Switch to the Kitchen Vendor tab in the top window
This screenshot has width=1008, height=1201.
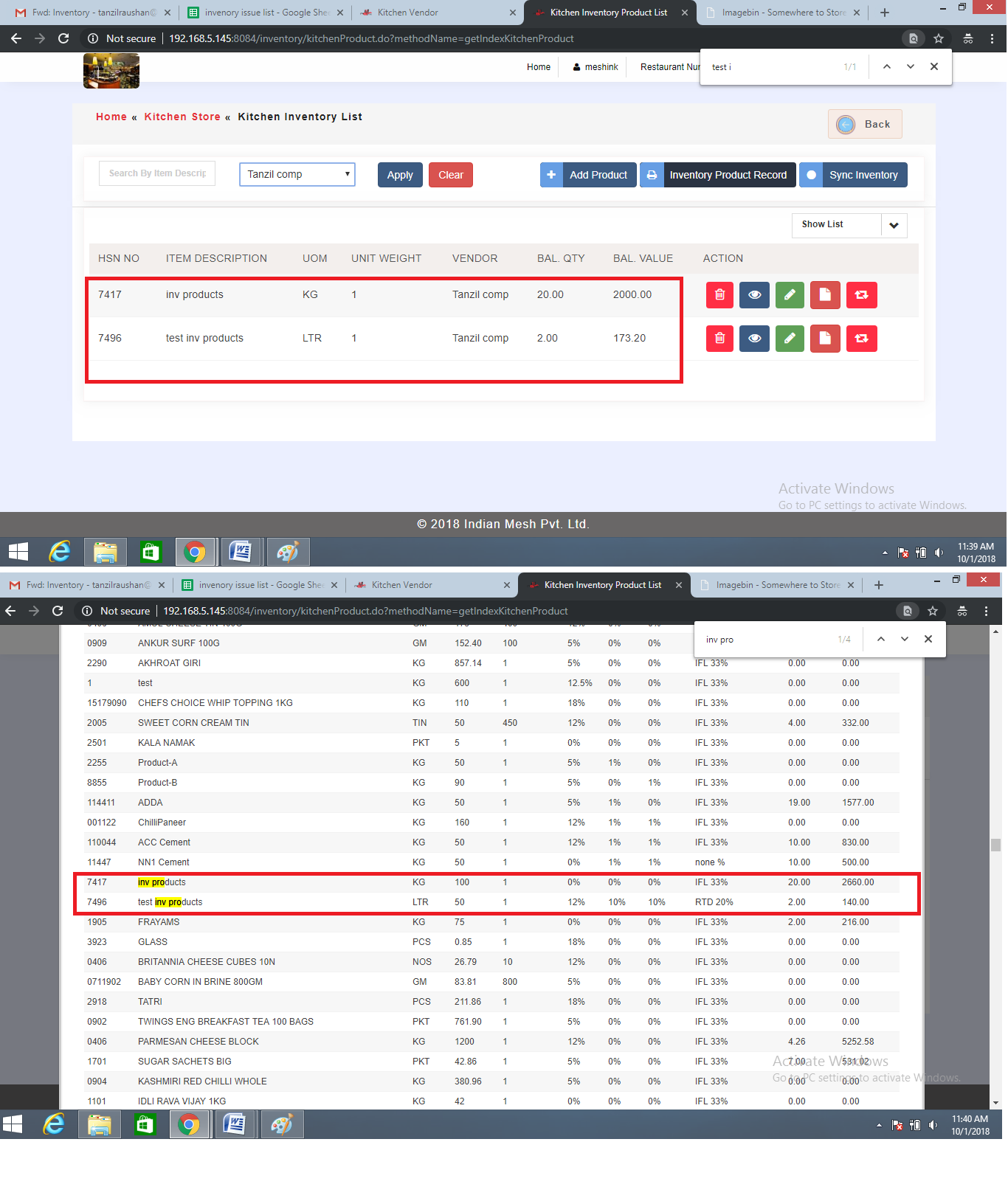(437, 13)
